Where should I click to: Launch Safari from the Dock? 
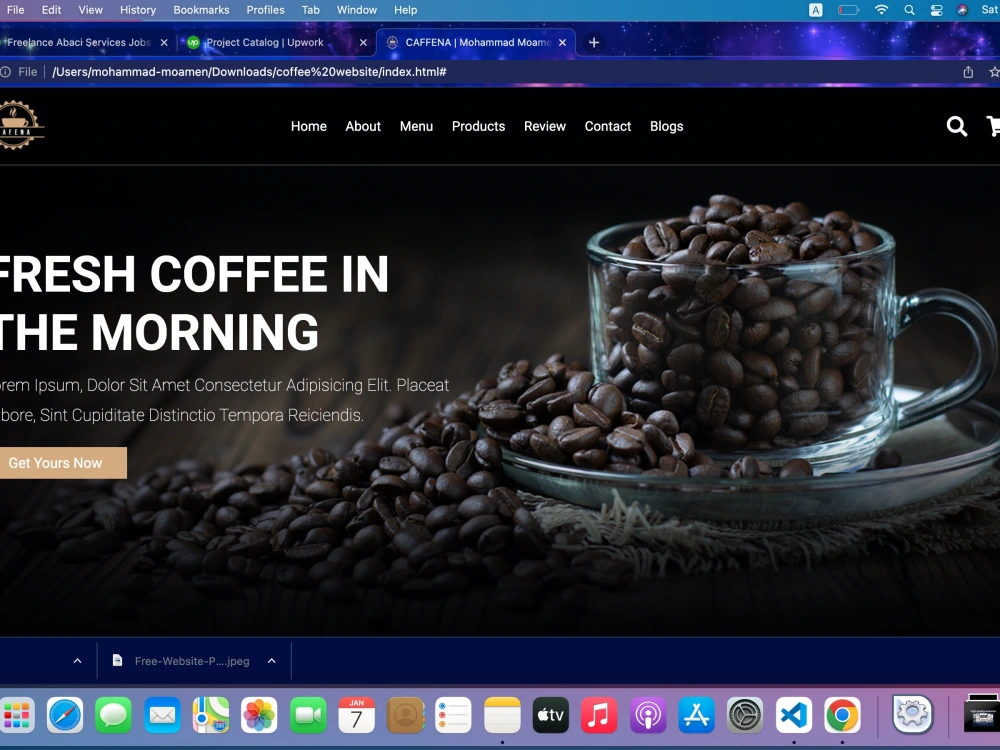point(64,715)
